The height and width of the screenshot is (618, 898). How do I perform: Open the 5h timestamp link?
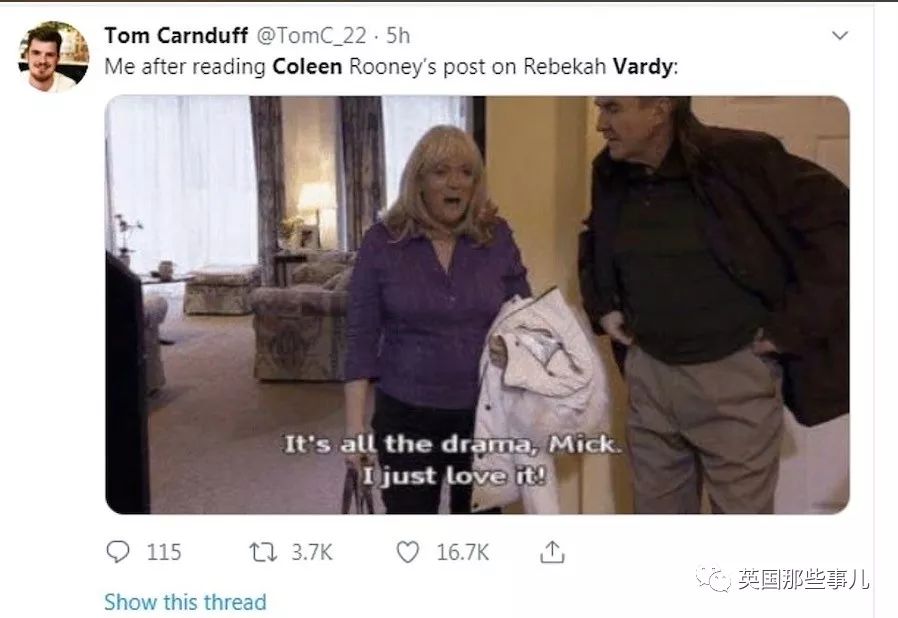point(398,36)
